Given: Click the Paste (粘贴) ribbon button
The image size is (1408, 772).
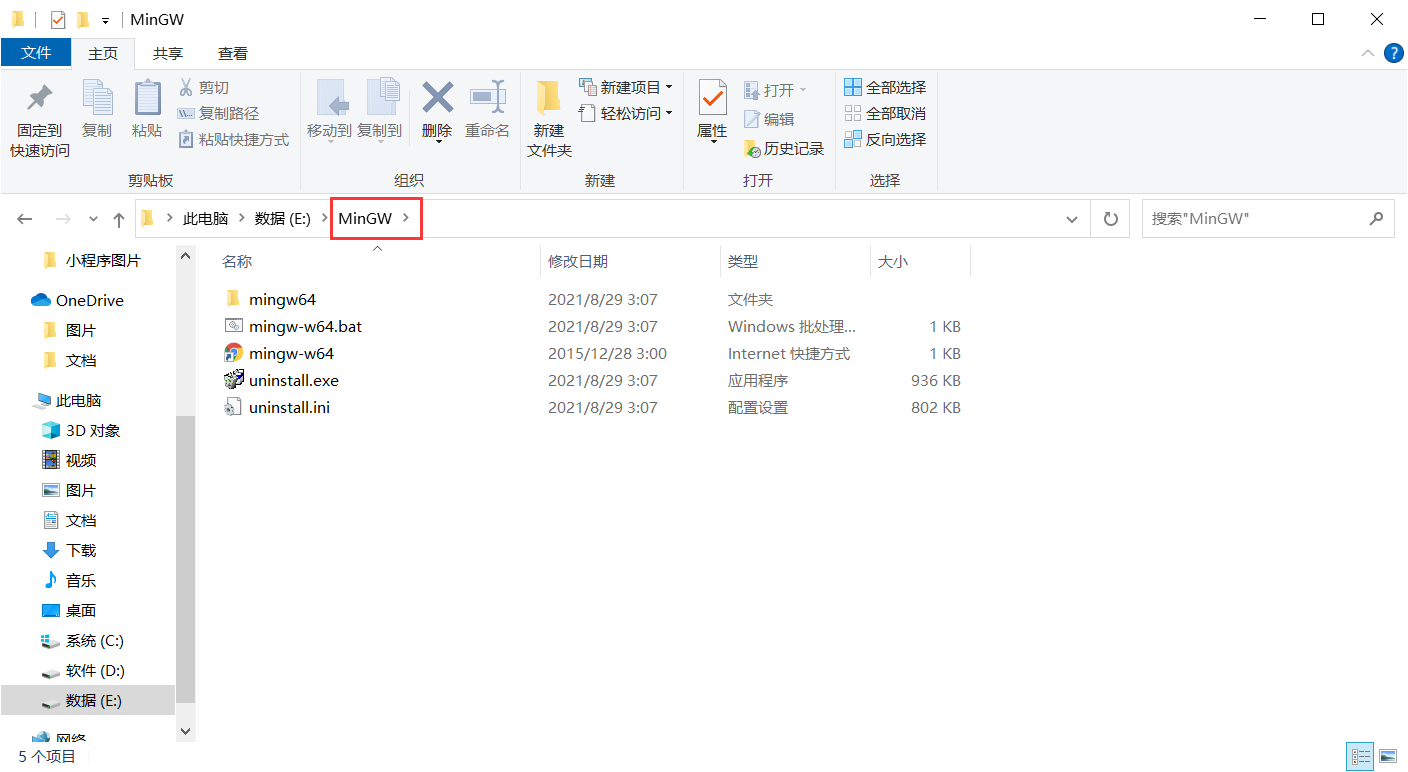Looking at the screenshot, I should pyautogui.click(x=147, y=110).
